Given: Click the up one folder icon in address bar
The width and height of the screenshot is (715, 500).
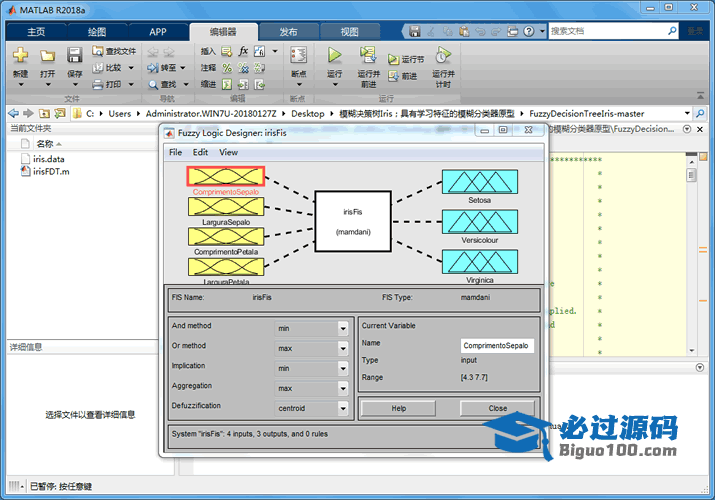Looking at the screenshot, I should [x=44, y=113].
